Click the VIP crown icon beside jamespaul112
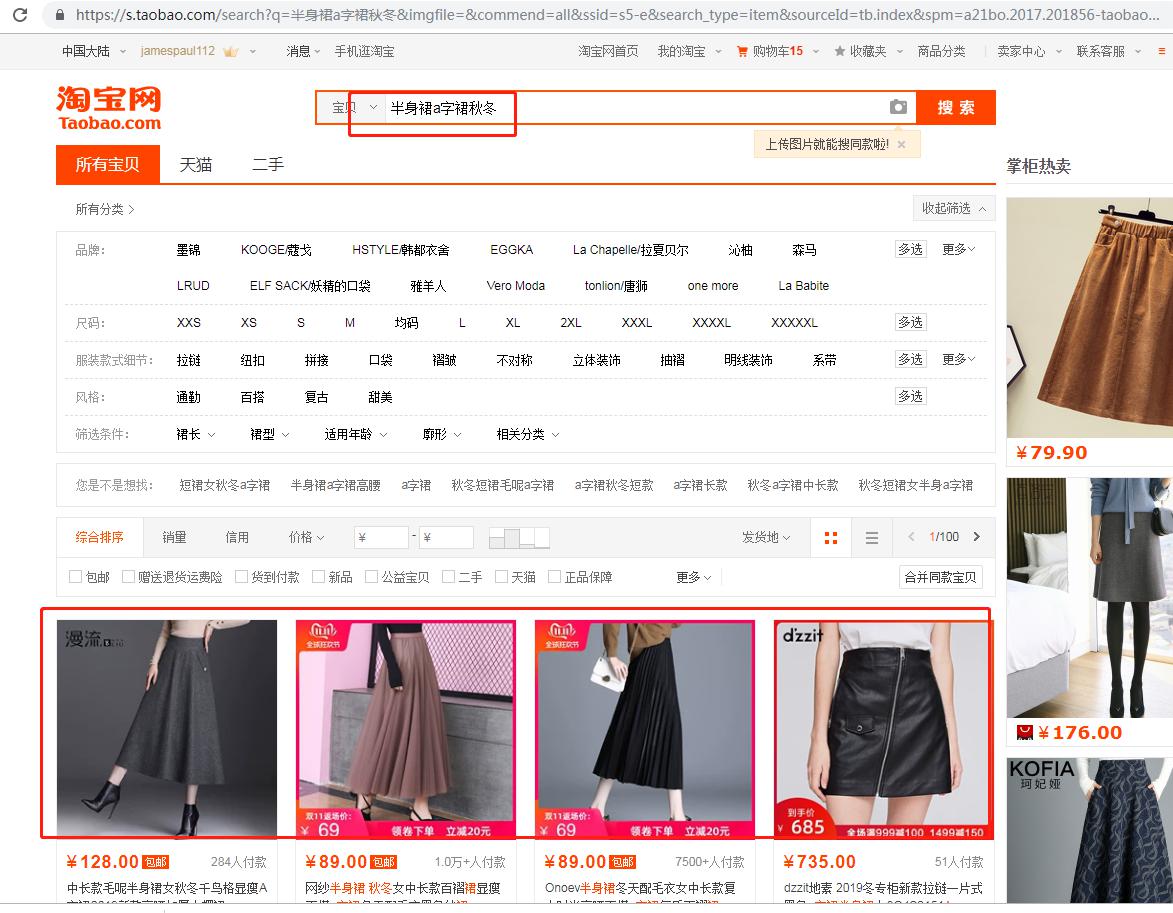 231,50
